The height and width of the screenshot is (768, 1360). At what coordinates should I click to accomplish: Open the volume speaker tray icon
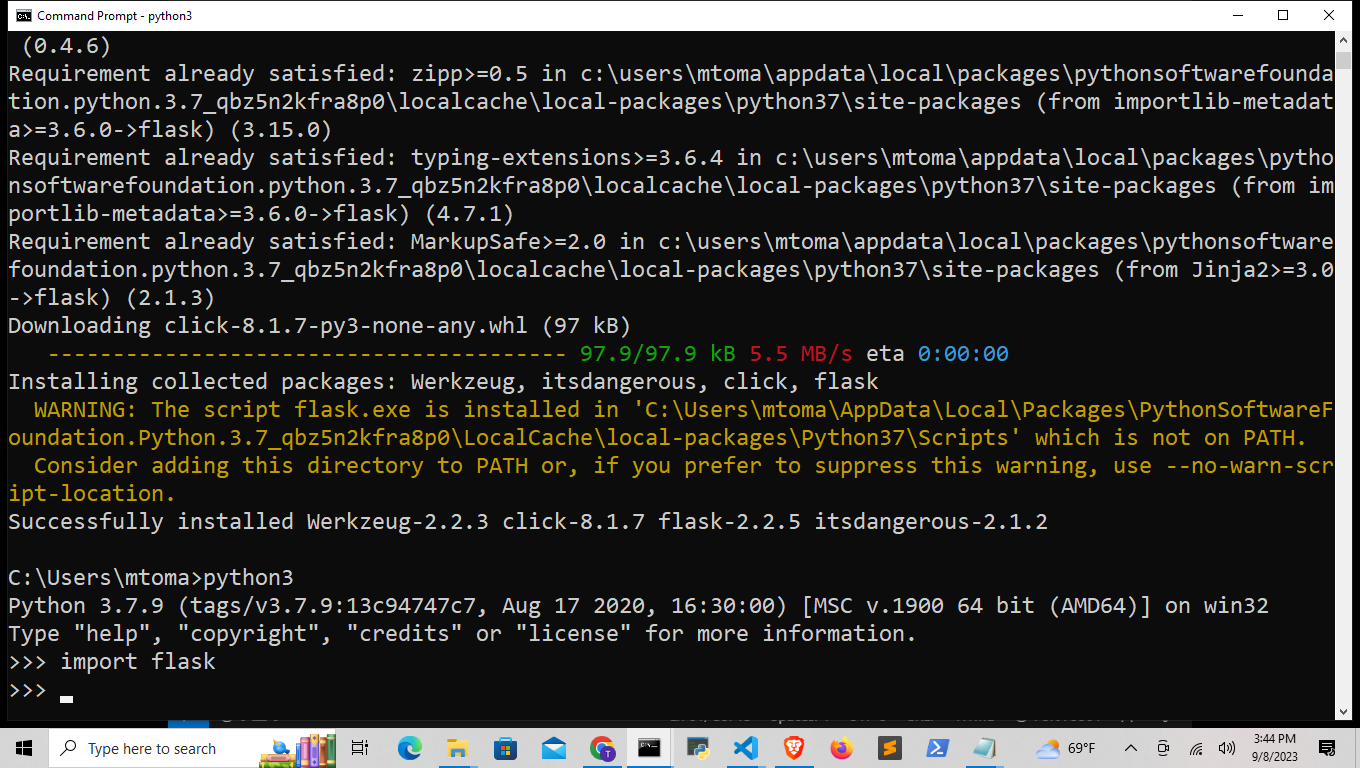1226,748
